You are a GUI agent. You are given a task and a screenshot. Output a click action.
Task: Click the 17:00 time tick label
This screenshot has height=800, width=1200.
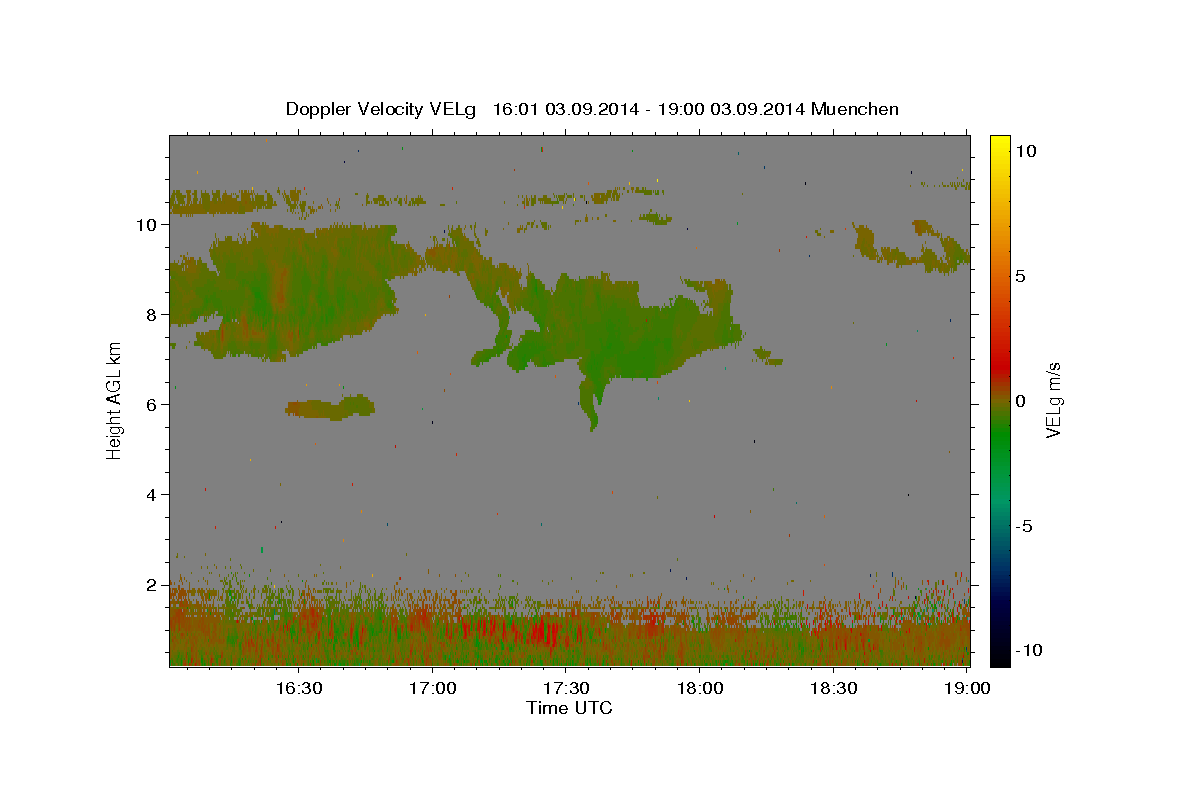(432, 688)
